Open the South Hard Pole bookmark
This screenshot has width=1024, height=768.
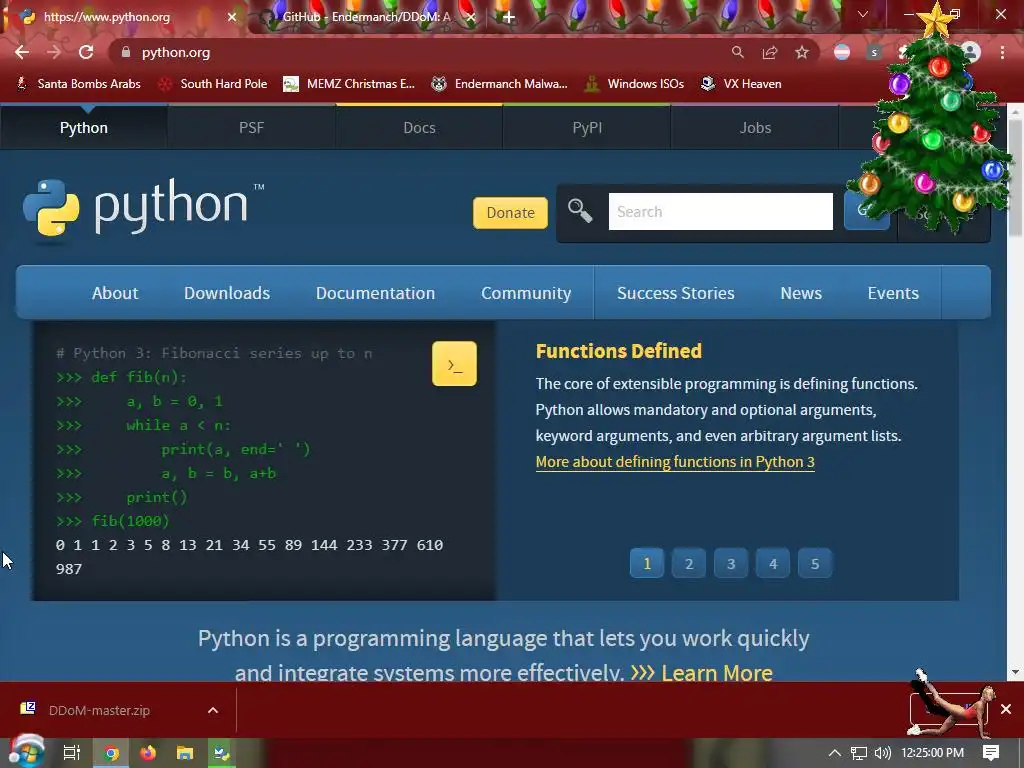[213, 84]
